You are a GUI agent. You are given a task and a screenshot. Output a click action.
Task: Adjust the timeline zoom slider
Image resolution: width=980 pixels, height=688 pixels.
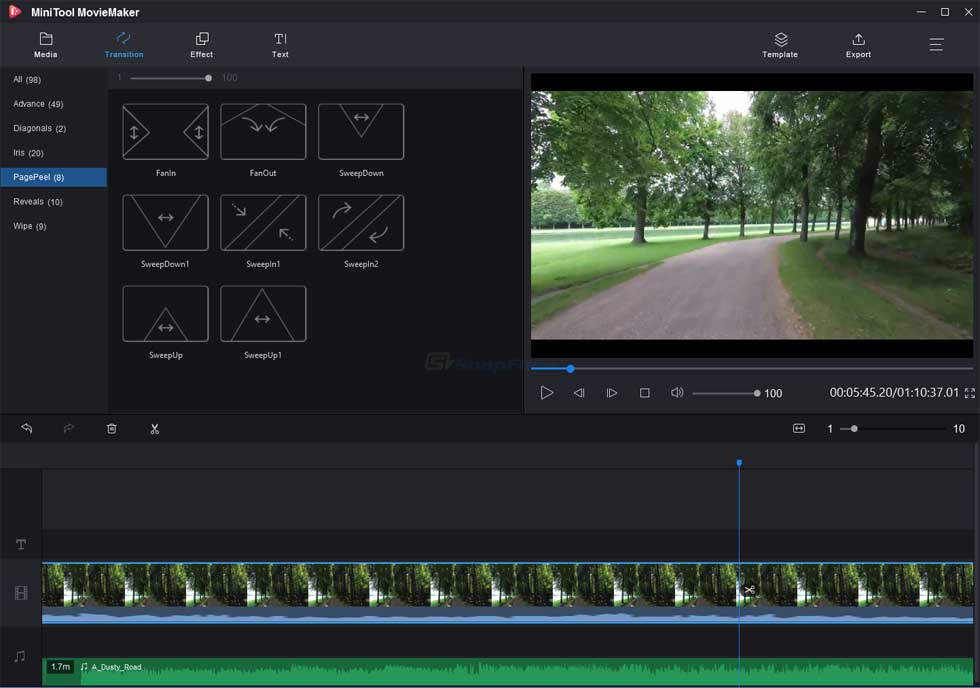point(853,428)
